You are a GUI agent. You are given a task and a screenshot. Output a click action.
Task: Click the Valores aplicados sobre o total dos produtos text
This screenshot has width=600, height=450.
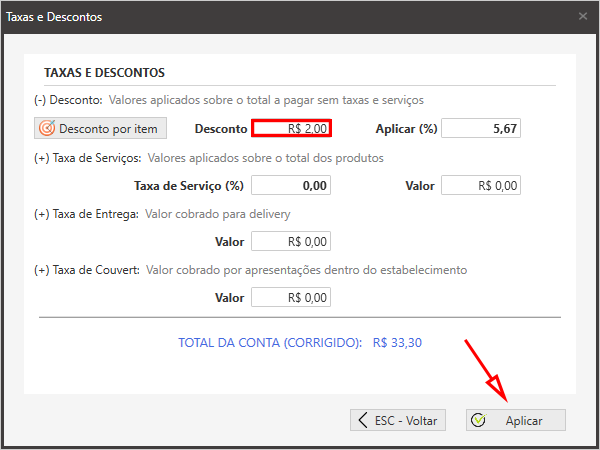(266, 158)
